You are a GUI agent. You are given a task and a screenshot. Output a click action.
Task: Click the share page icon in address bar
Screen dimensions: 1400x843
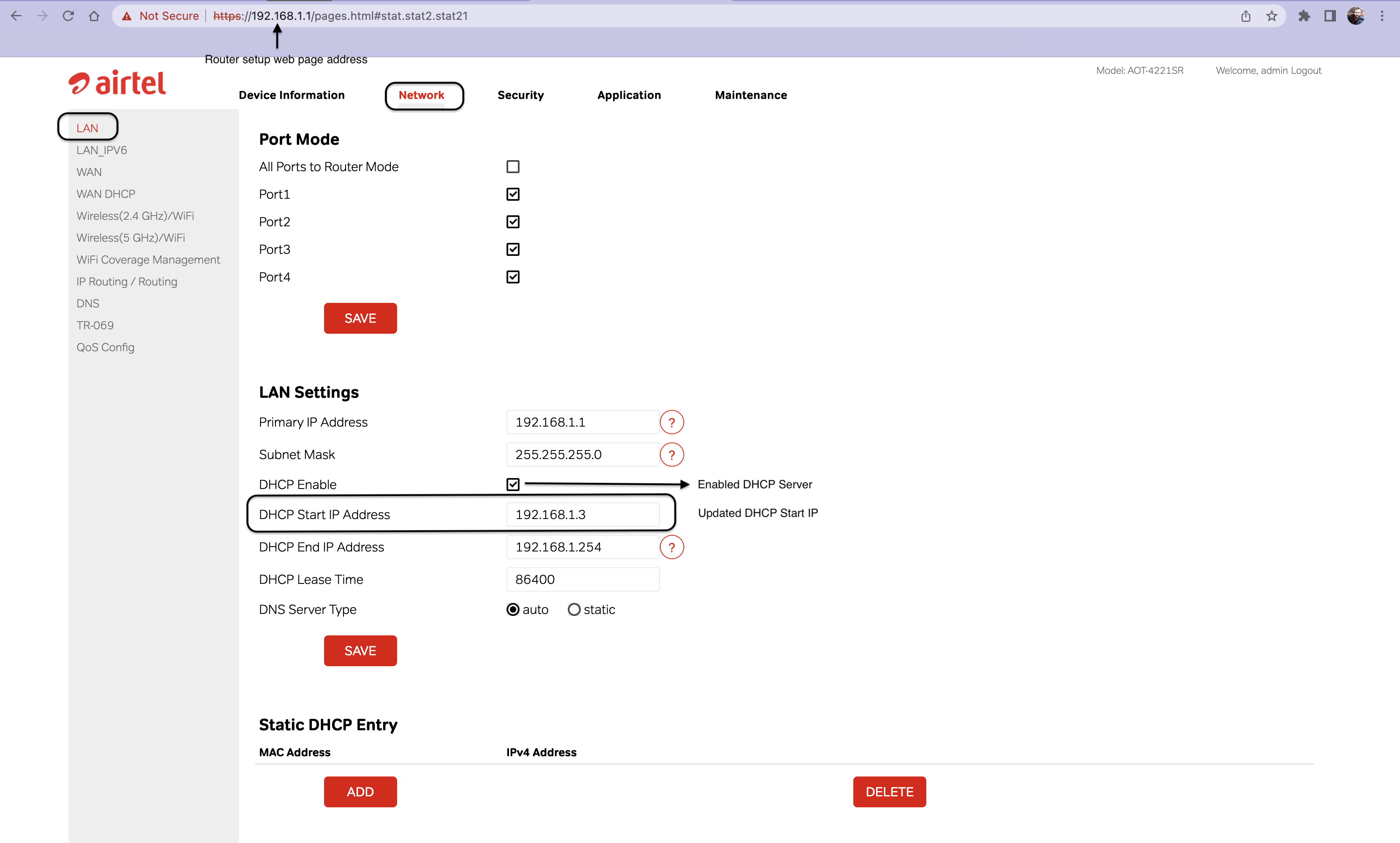click(x=1245, y=16)
